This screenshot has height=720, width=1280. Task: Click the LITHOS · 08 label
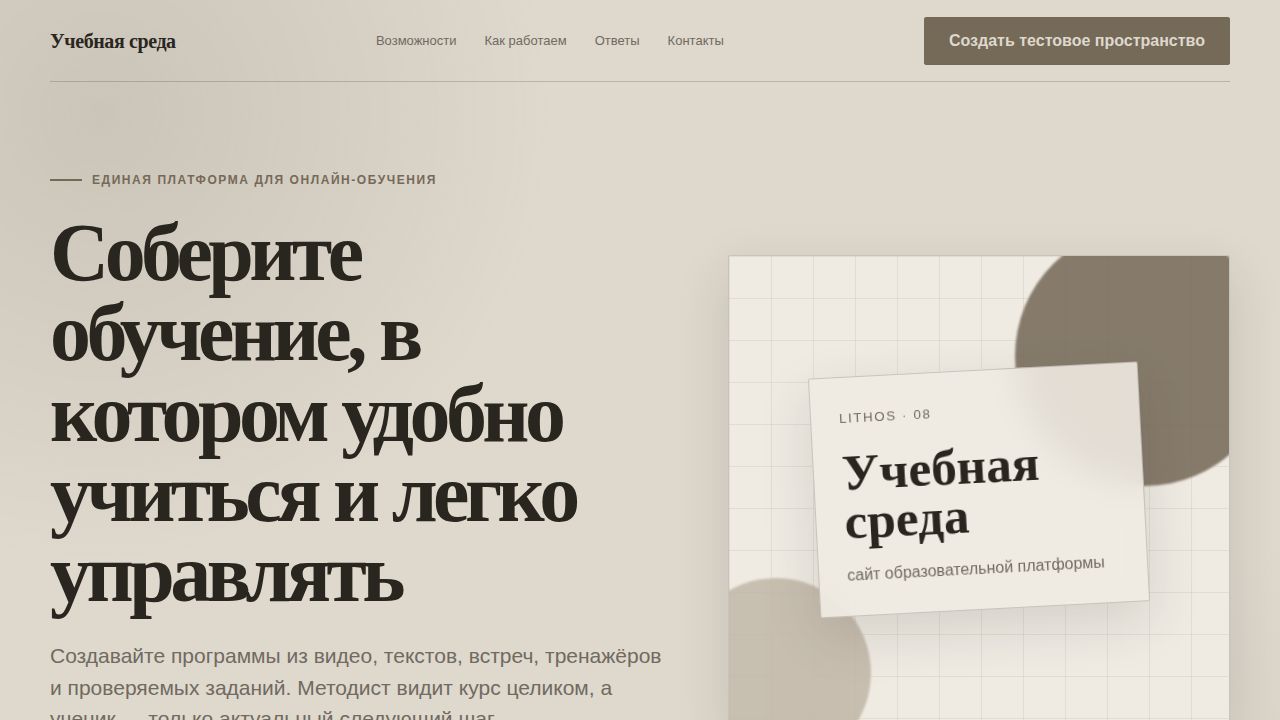pyautogui.click(x=885, y=416)
